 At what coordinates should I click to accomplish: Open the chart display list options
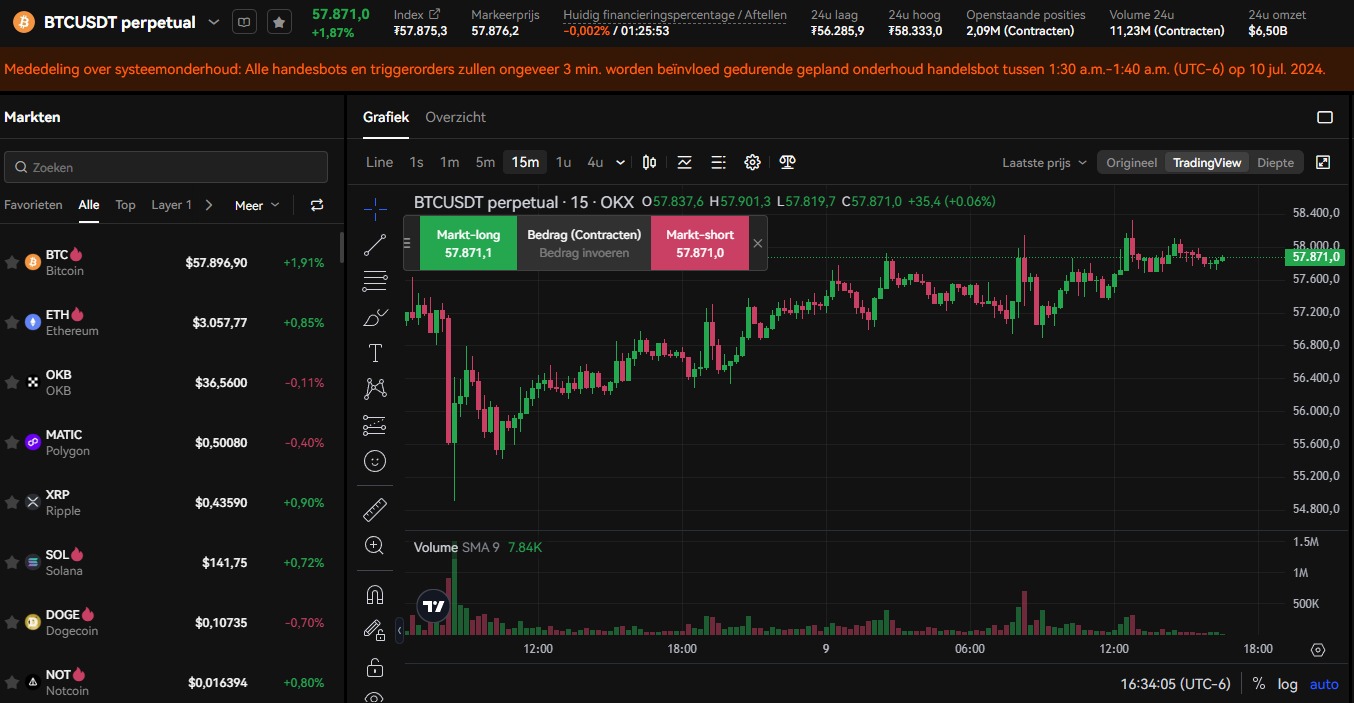pos(718,162)
